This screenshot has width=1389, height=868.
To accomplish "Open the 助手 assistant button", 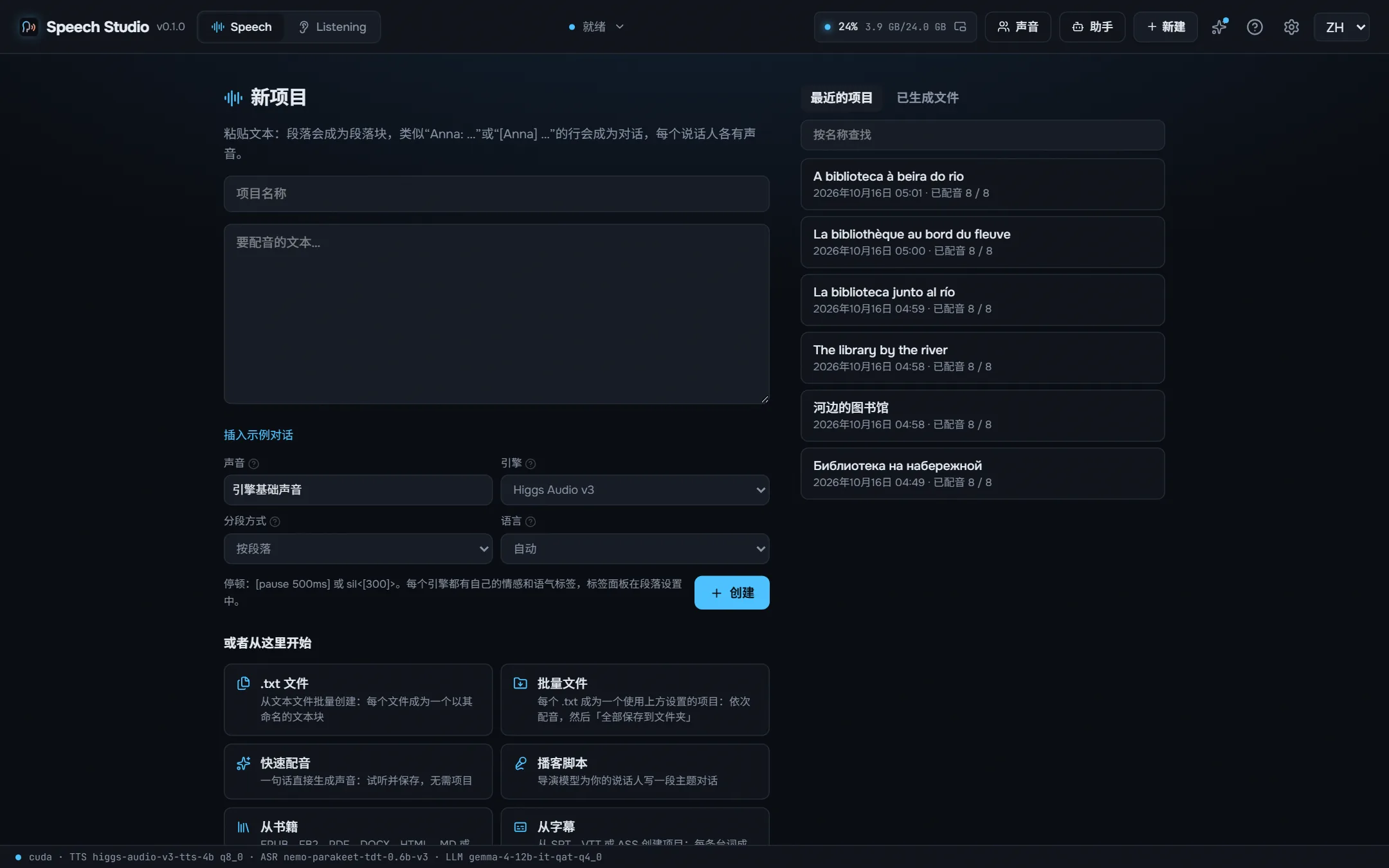I will pos(1092,27).
